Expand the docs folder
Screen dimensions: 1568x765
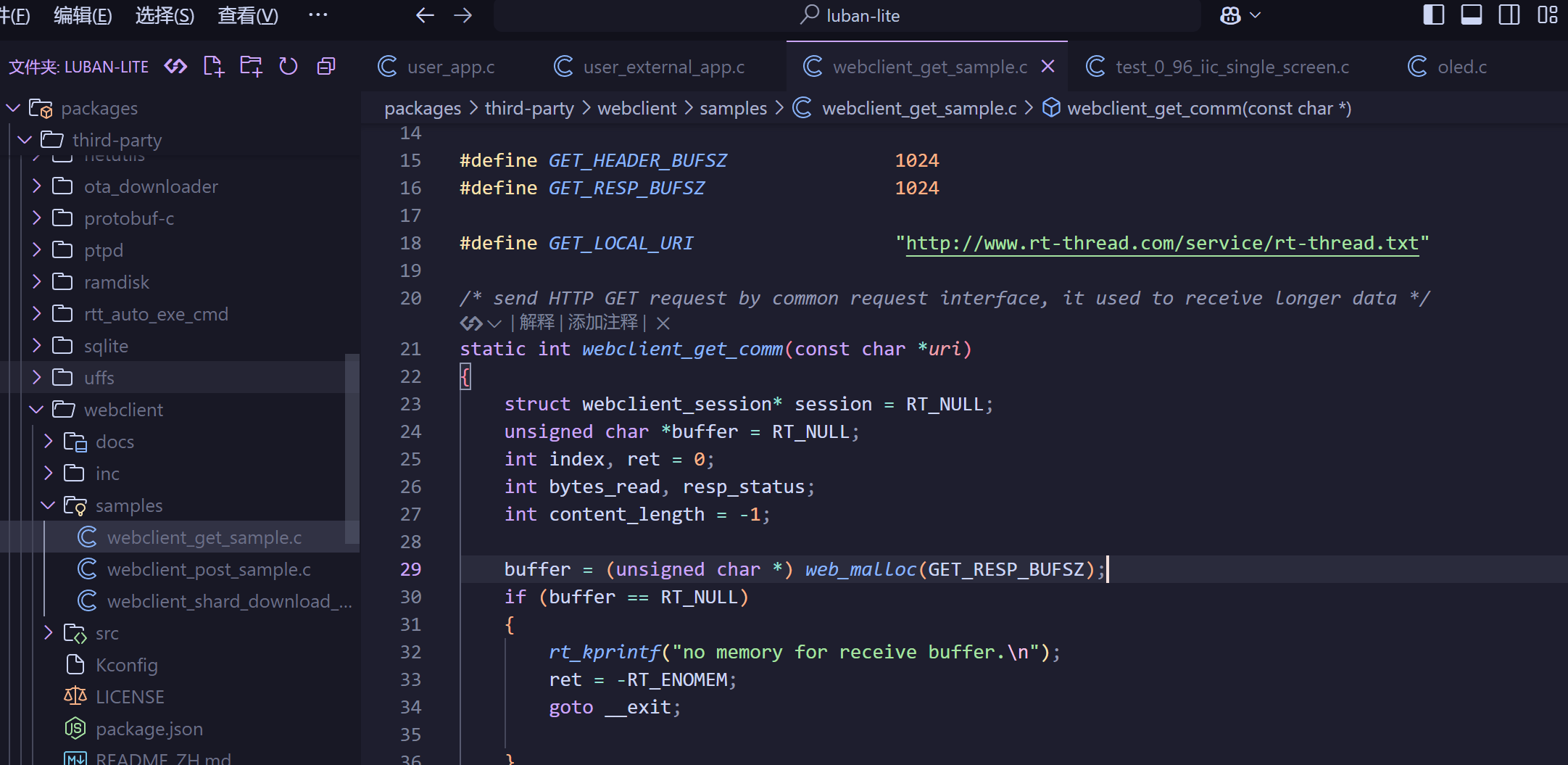click(x=48, y=442)
